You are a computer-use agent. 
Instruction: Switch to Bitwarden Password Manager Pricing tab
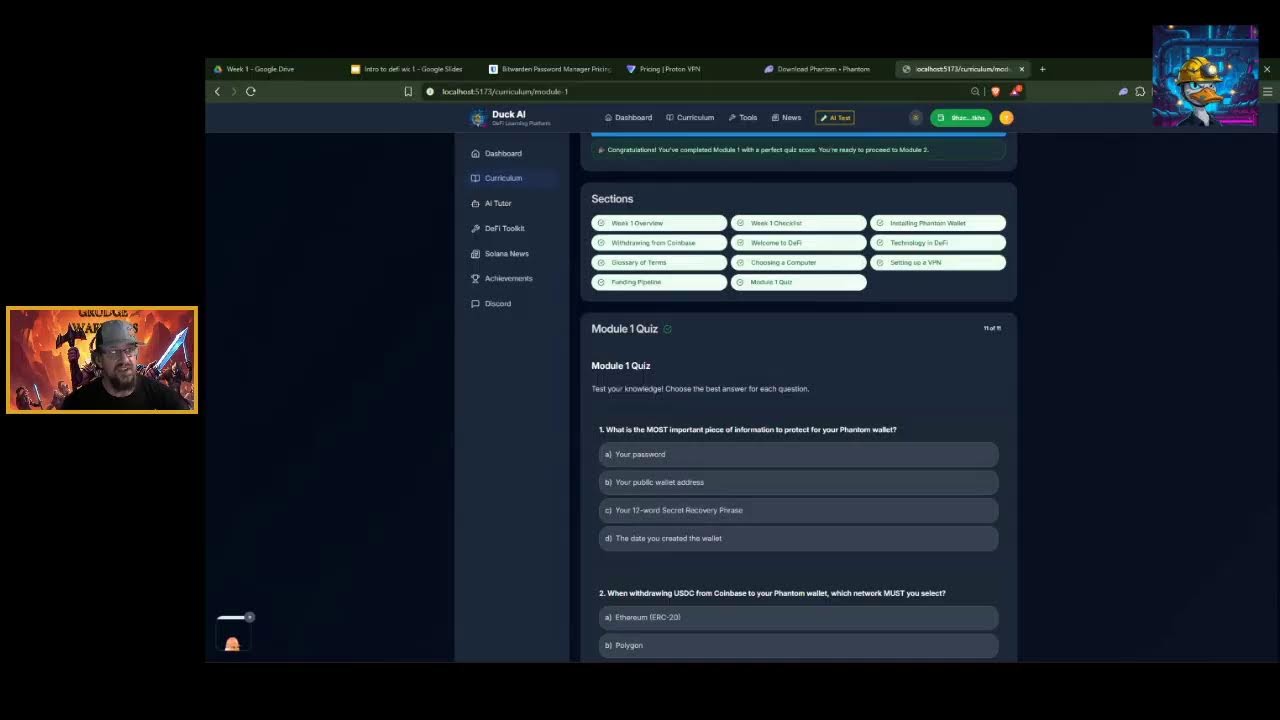pos(550,69)
